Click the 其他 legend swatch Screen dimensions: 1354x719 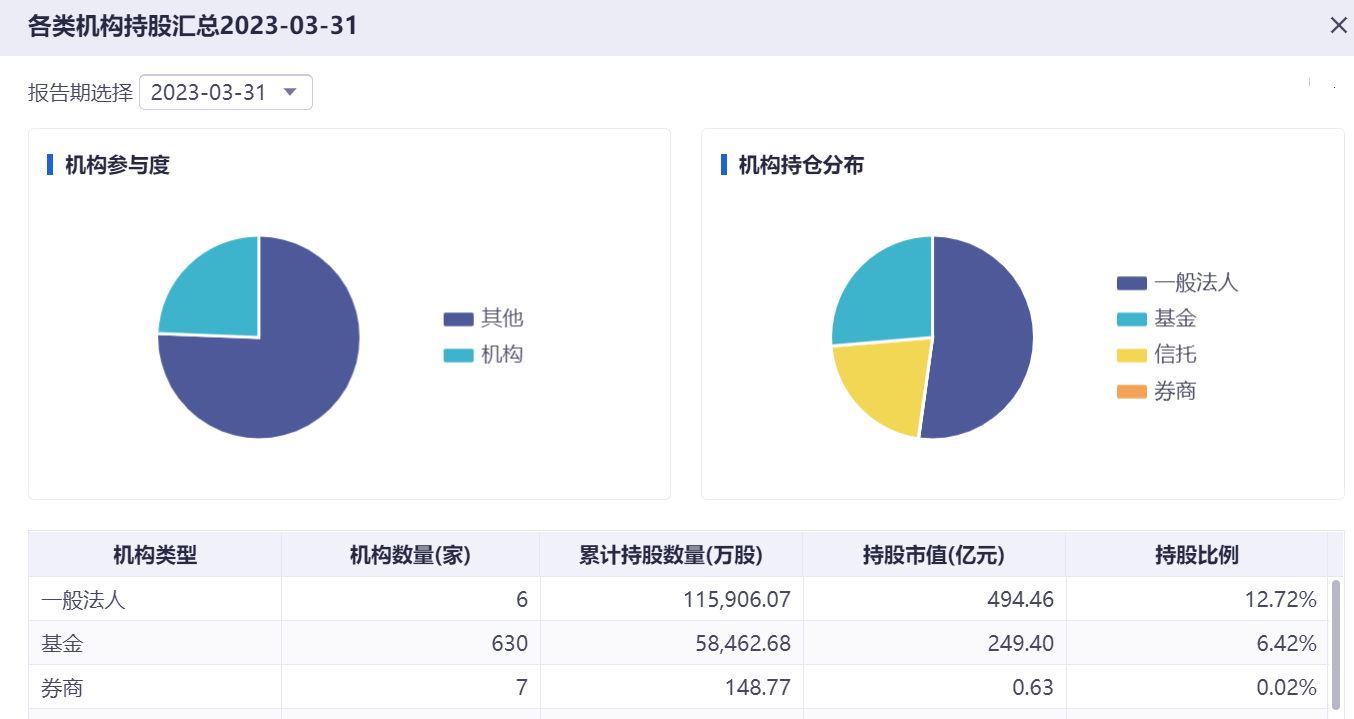click(458, 319)
